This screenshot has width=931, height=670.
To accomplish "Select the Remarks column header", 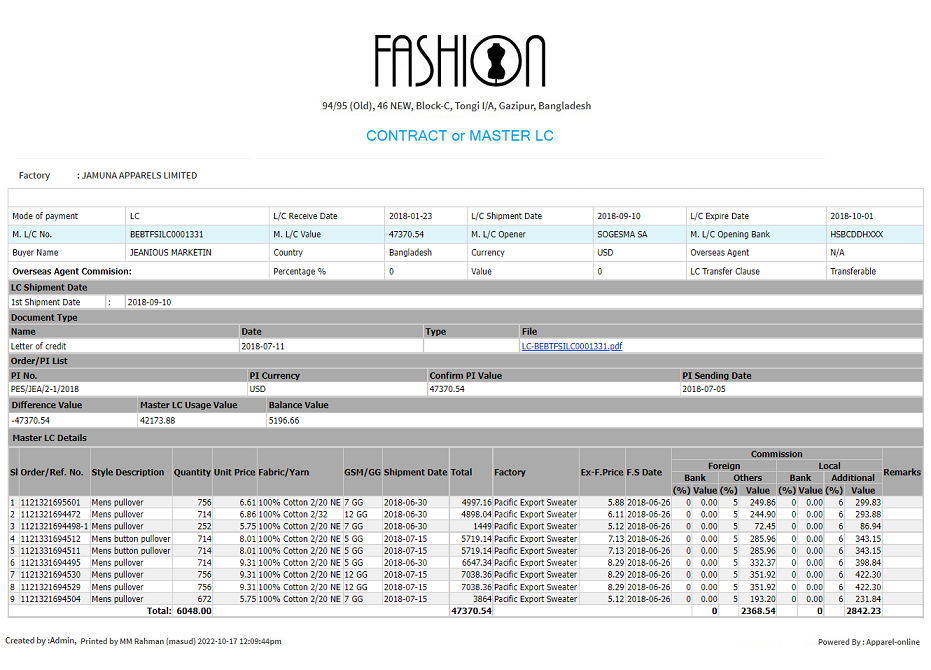I will pos(902,472).
